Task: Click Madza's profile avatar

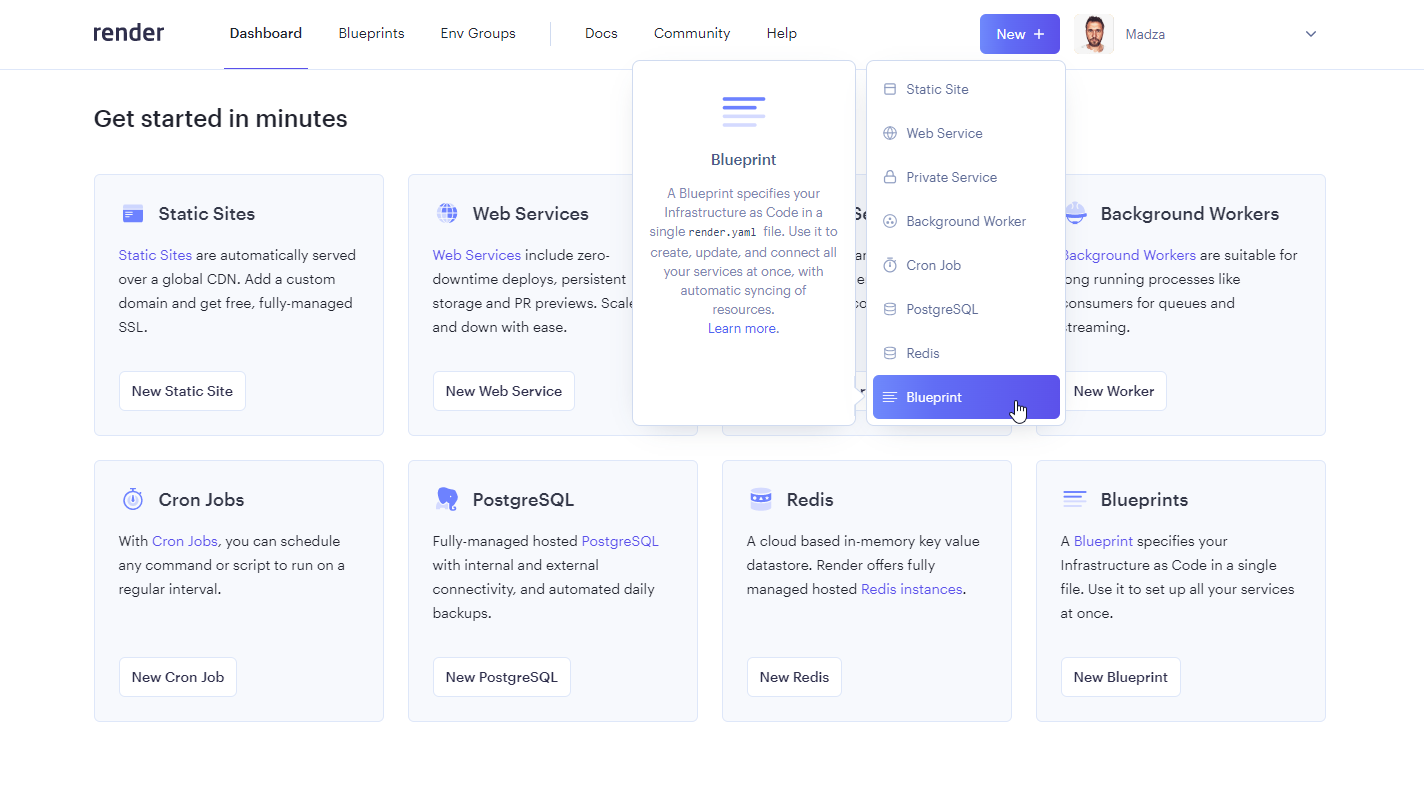Action: (x=1094, y=33)
